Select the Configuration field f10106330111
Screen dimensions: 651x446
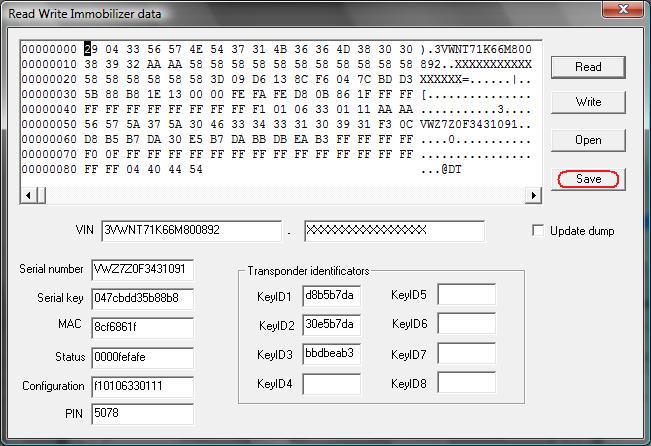pos(142,387)
